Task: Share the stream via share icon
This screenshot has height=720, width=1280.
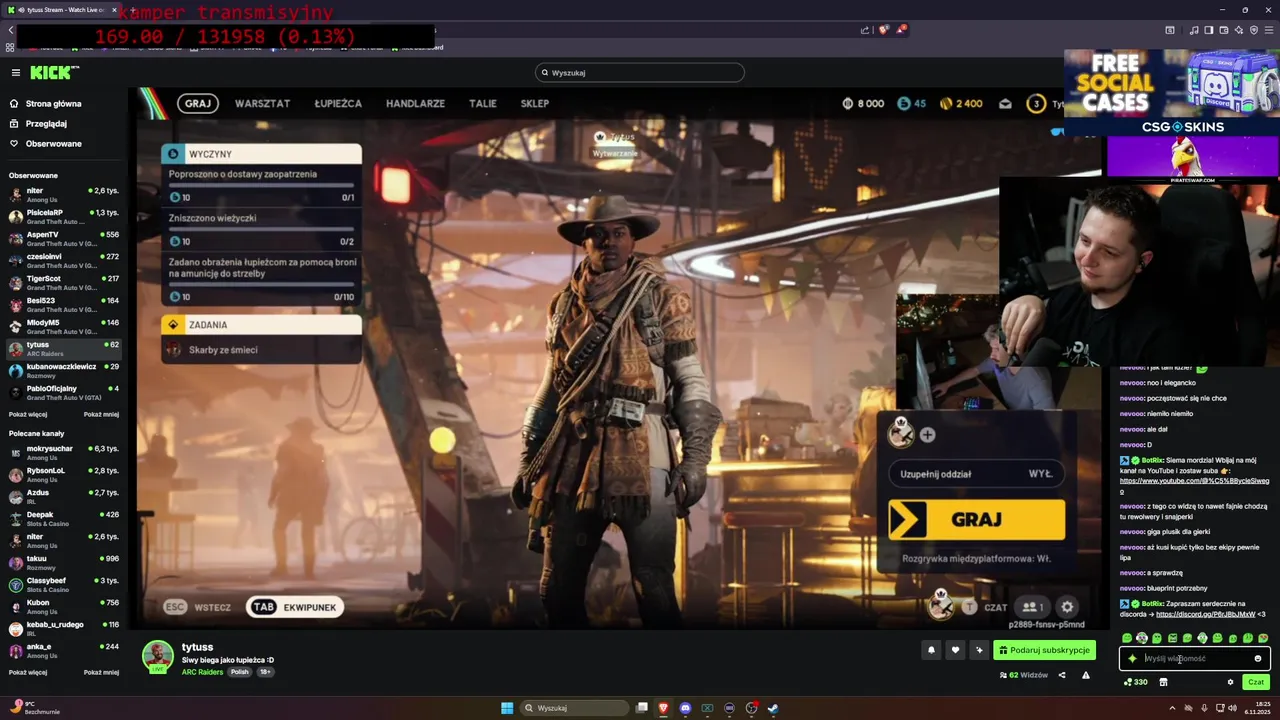Action: 1062,675
